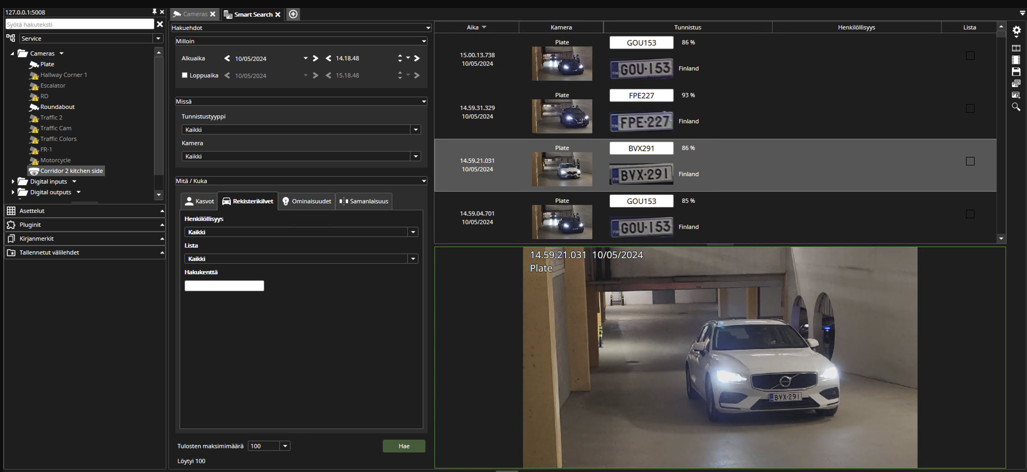
Task: Go to next start date
Action: click(x=315, y=58)
